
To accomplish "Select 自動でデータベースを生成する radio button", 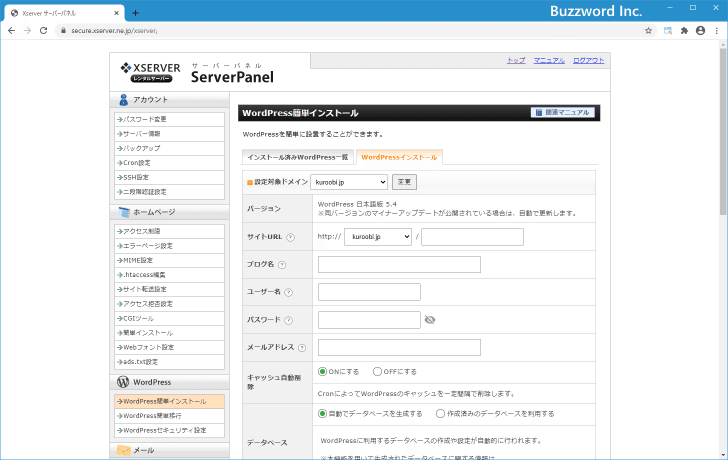I will point(322,413).
